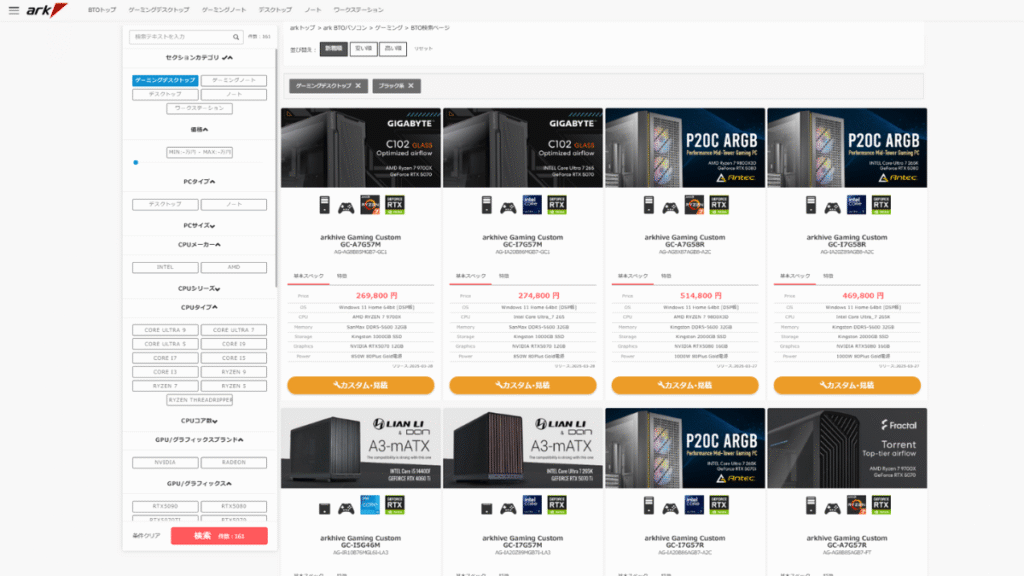Click tower PC icon on GC-A7G57M card
This screenshot has height=576, width=1024.
[325, 205]
